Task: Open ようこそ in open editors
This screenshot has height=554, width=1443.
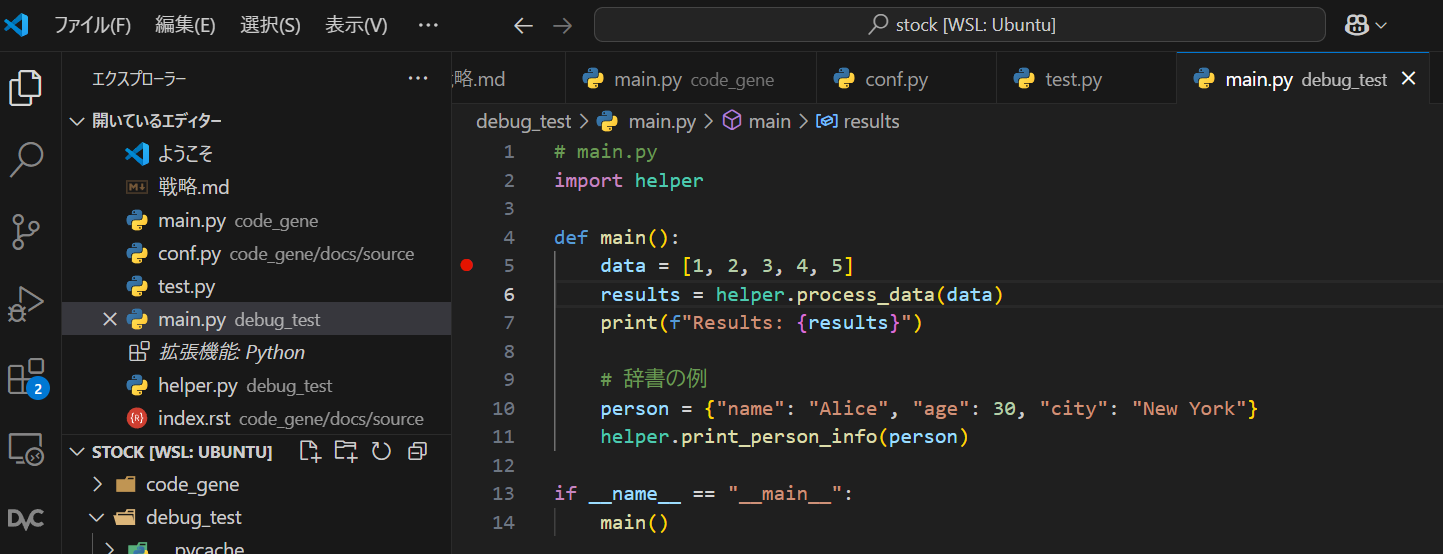Action: pyautogui.click(x=256, y=154)
